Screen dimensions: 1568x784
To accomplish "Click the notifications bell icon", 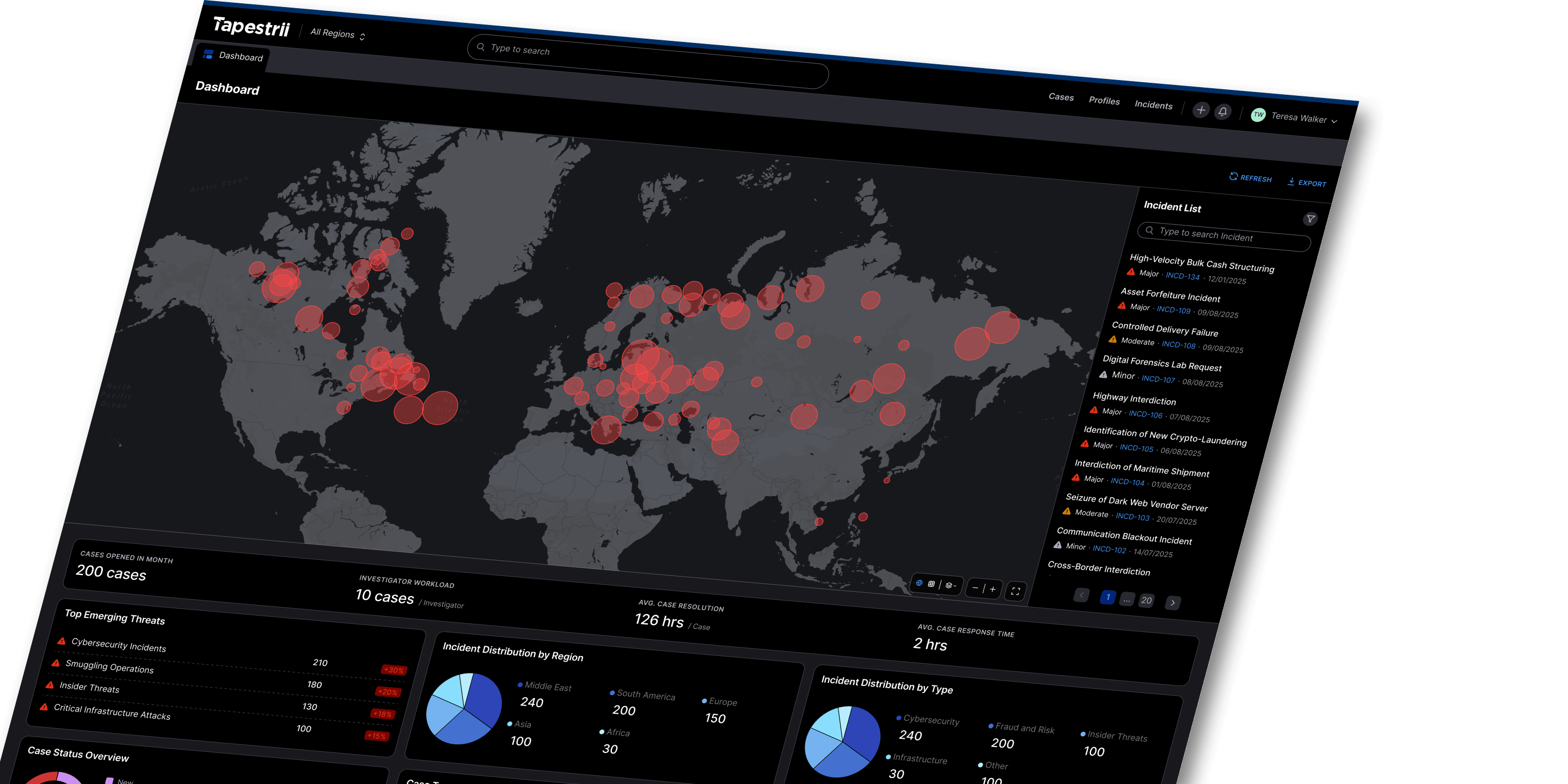I will (1222, 112).
